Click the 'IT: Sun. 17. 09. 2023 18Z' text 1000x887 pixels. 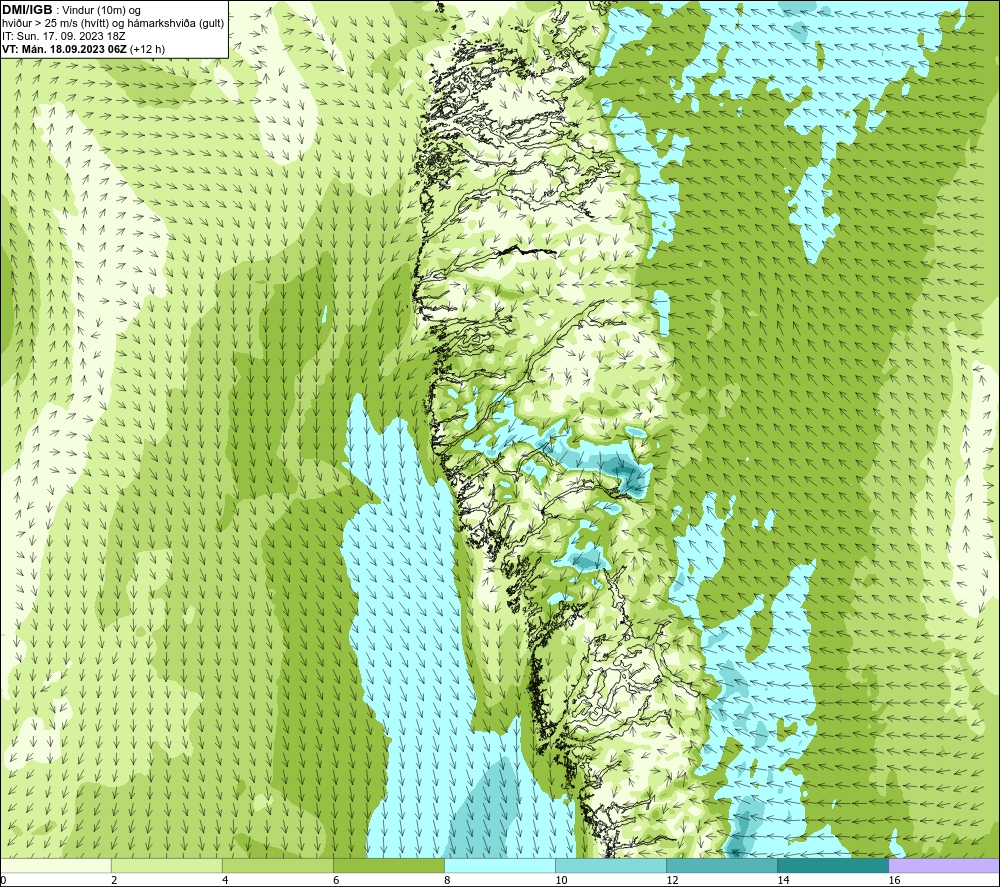64,36
